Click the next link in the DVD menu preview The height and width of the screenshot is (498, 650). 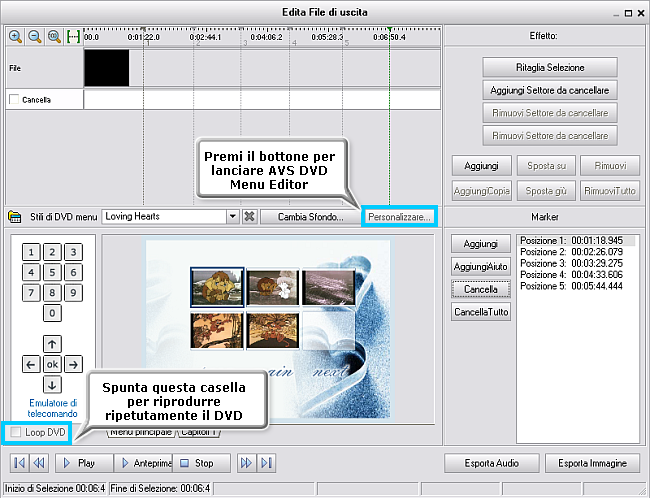pyautogui.click(x=330, y=372)
